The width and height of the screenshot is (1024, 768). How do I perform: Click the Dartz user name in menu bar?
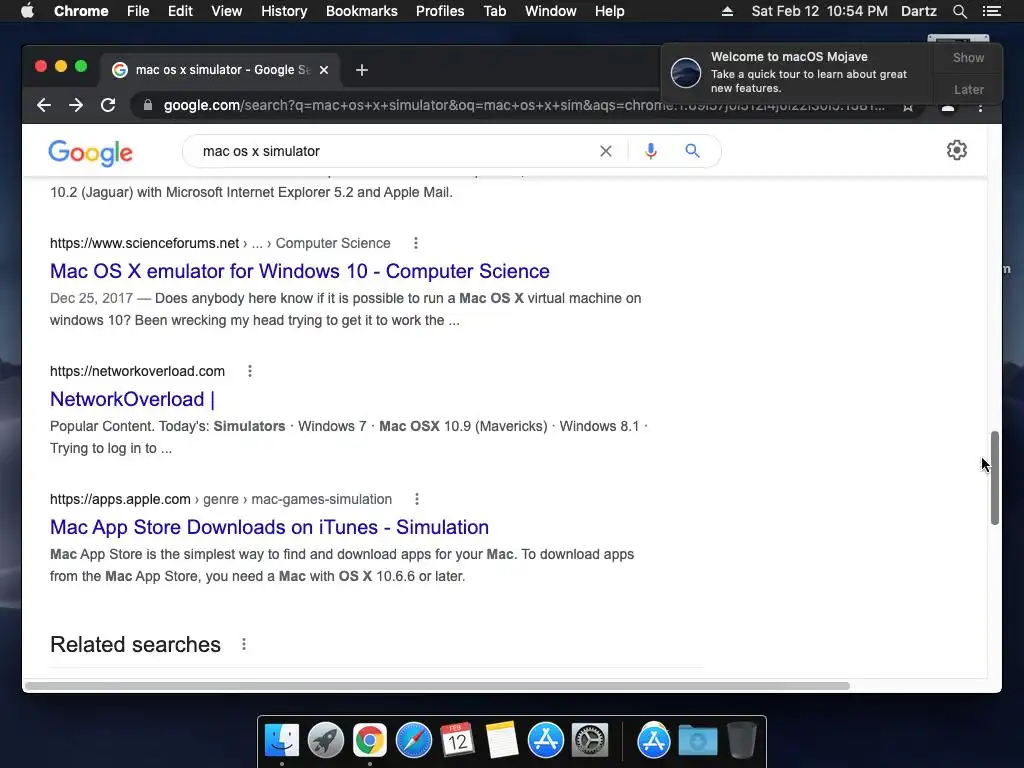tap(918, 11)
